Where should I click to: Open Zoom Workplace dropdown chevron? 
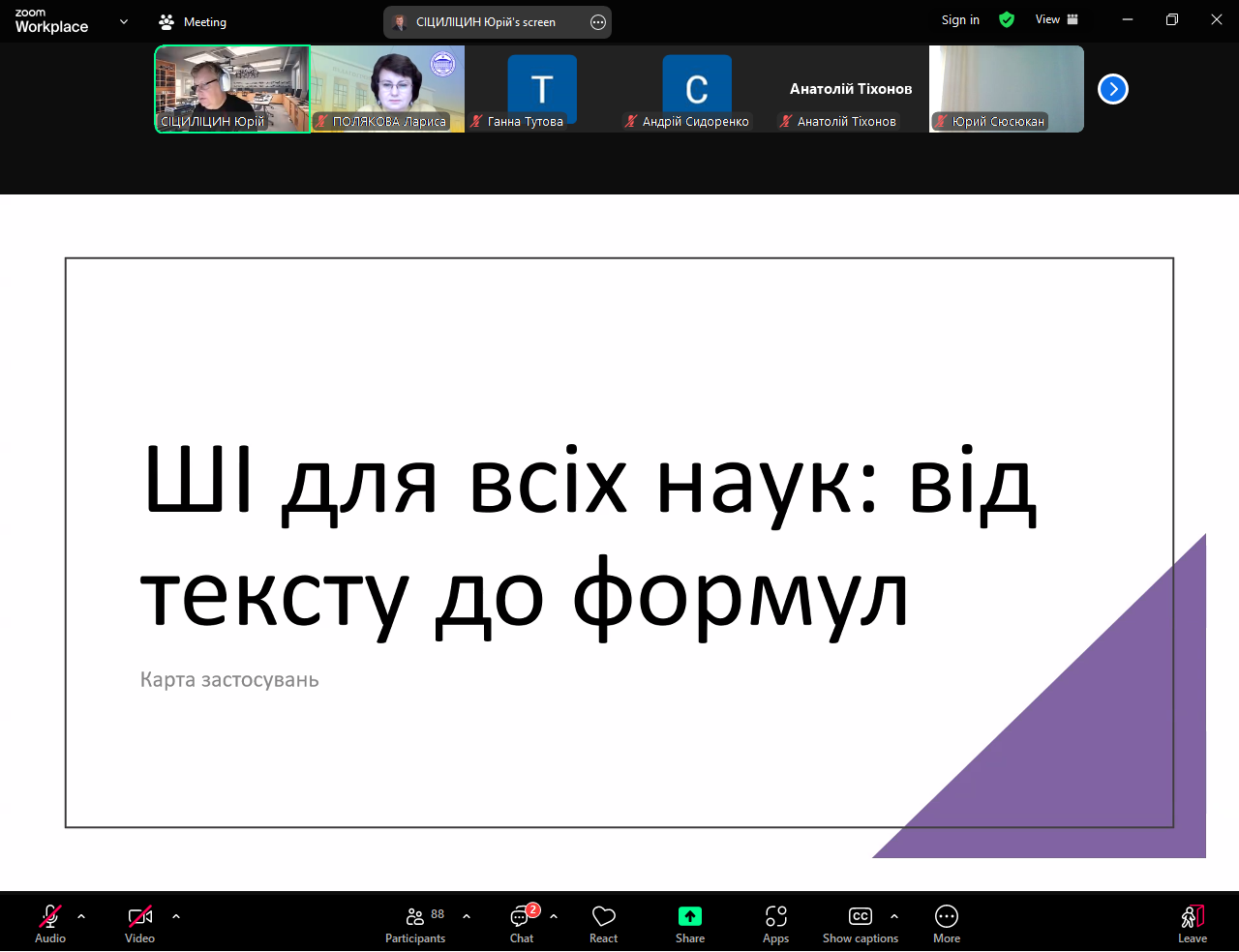click(x=124, y=21)
